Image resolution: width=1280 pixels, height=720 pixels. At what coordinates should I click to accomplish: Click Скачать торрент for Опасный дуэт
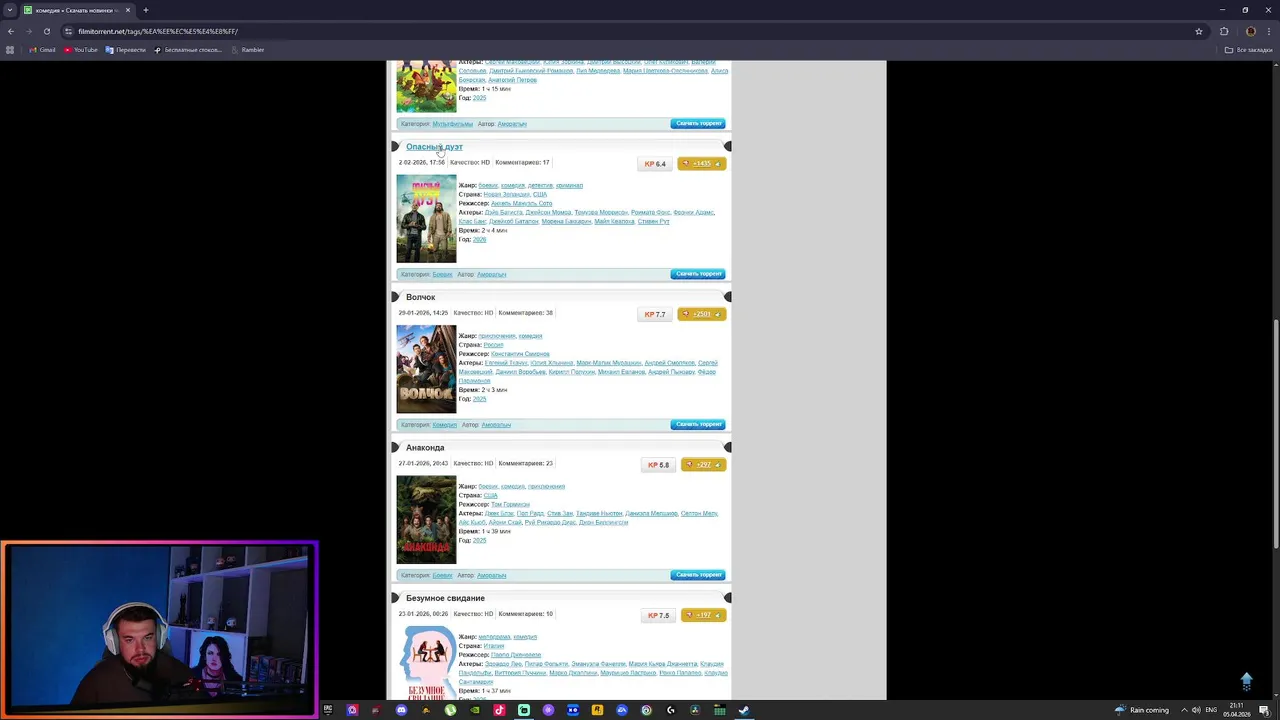coord(698,274)
